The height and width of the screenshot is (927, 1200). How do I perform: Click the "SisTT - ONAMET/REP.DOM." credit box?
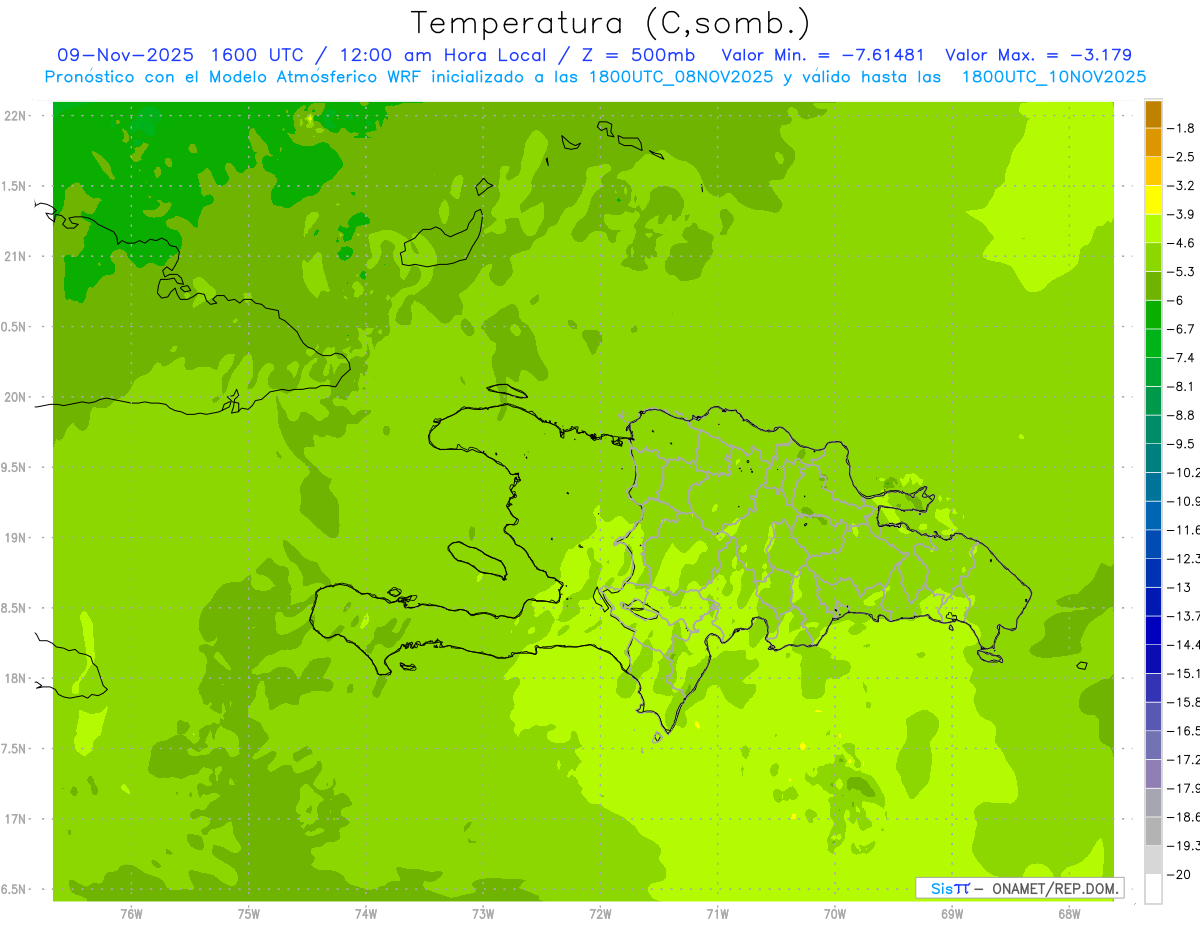point(1020,888)
